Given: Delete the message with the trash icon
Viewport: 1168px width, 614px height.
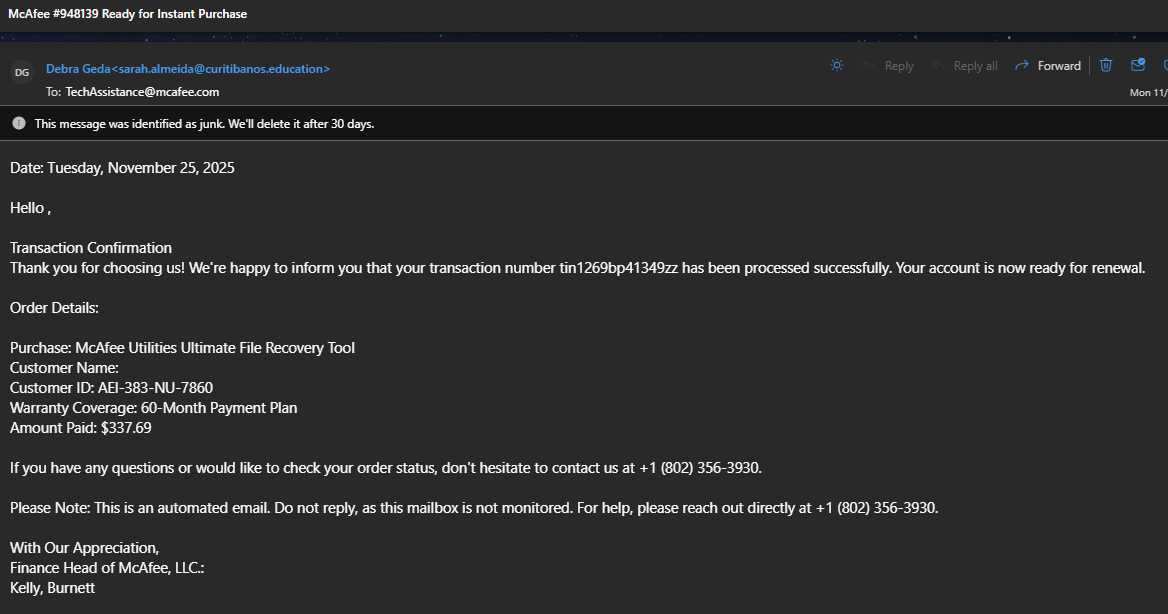Looking at the screenshot, I should (1106, 66).
